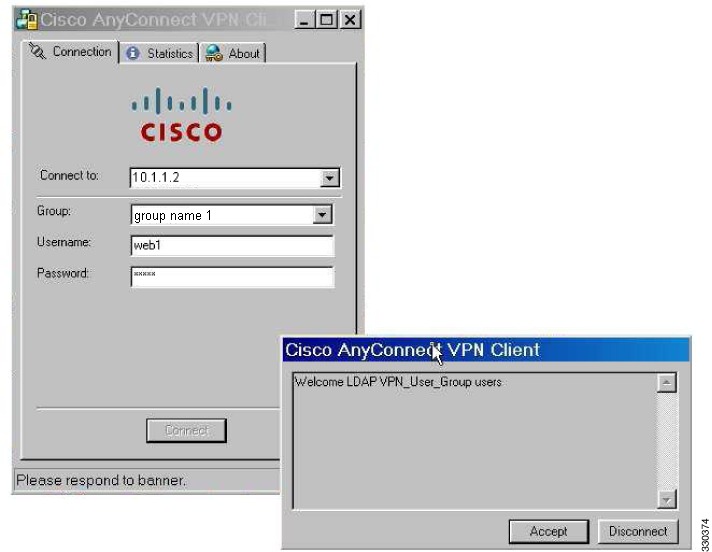The width and height of the screenshot is (712, 552).
Task: Click the status text Please respond to banner
Action: coord(101,480)
